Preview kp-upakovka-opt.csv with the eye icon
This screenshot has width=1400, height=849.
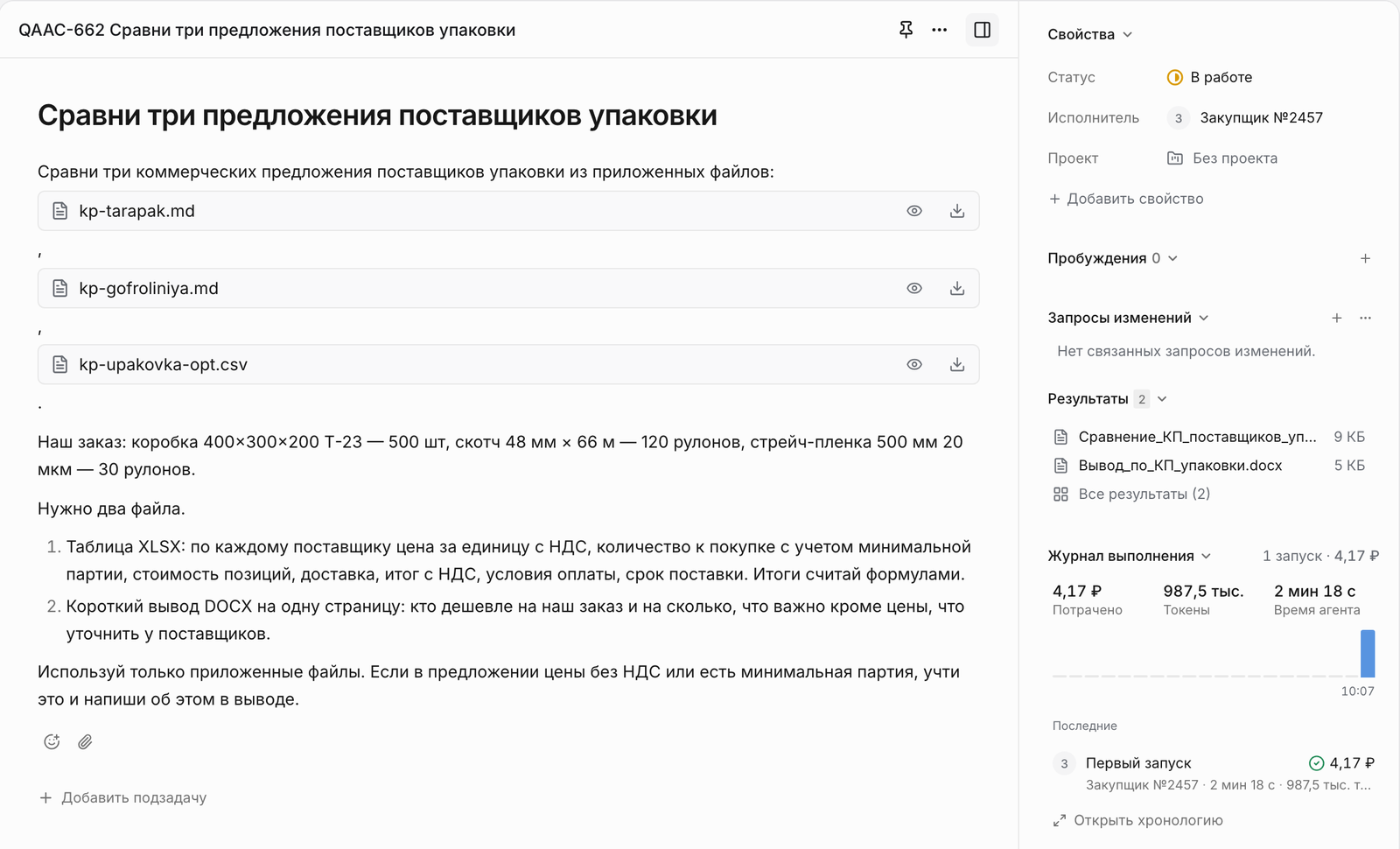pos(914,364)
